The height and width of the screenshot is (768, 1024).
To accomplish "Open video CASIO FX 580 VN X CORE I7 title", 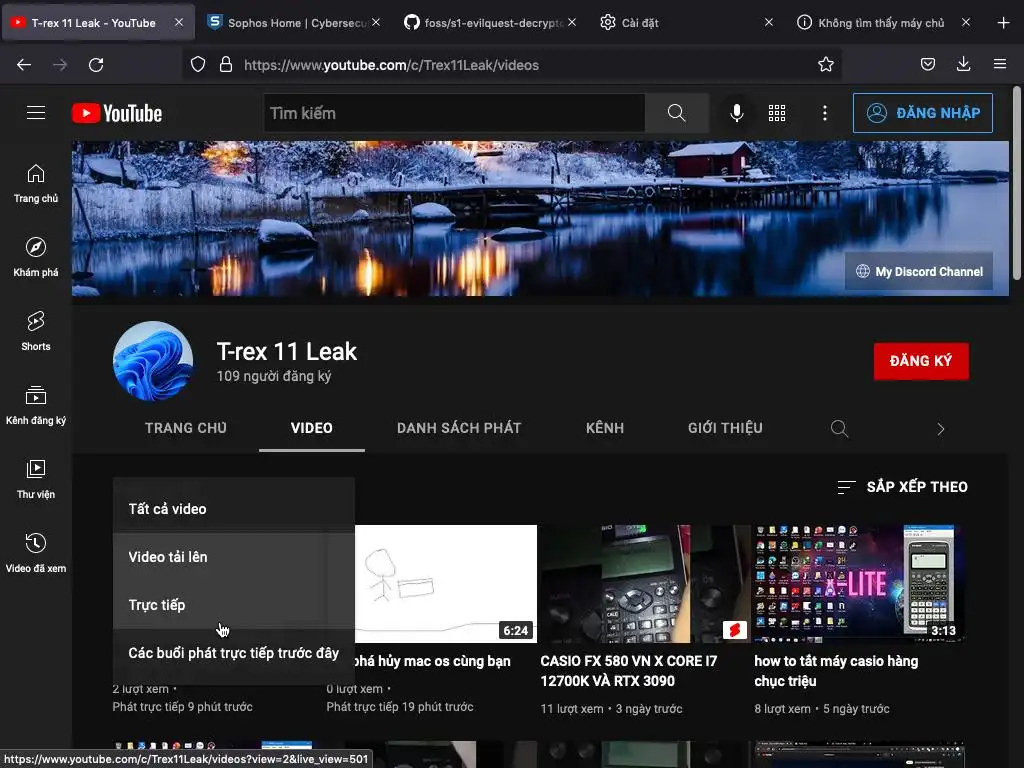I will pyautogui.click(x=628, y=671).
